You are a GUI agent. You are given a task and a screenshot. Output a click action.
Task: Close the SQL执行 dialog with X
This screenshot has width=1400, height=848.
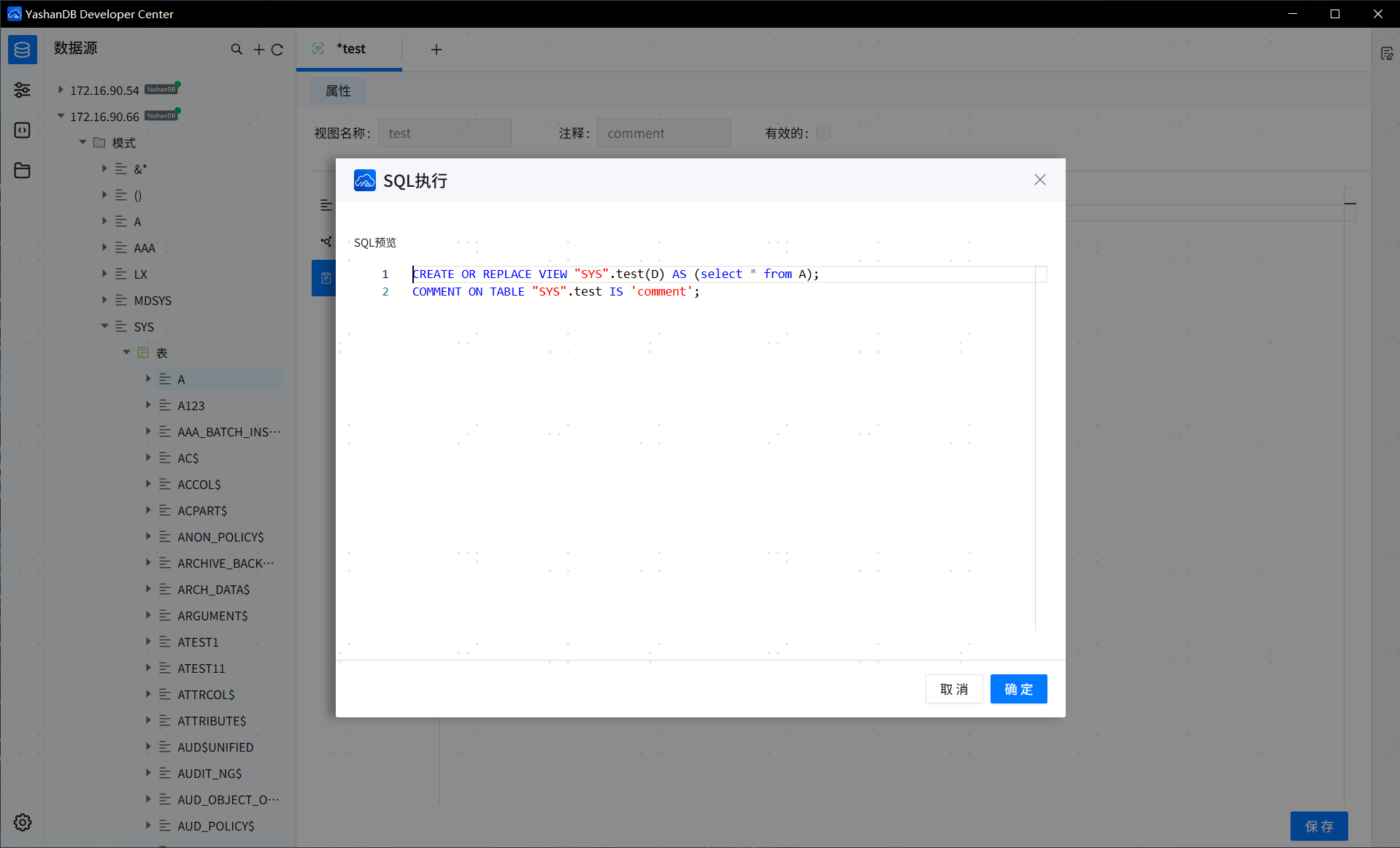pyautogui.click(x=1040, y=180)
